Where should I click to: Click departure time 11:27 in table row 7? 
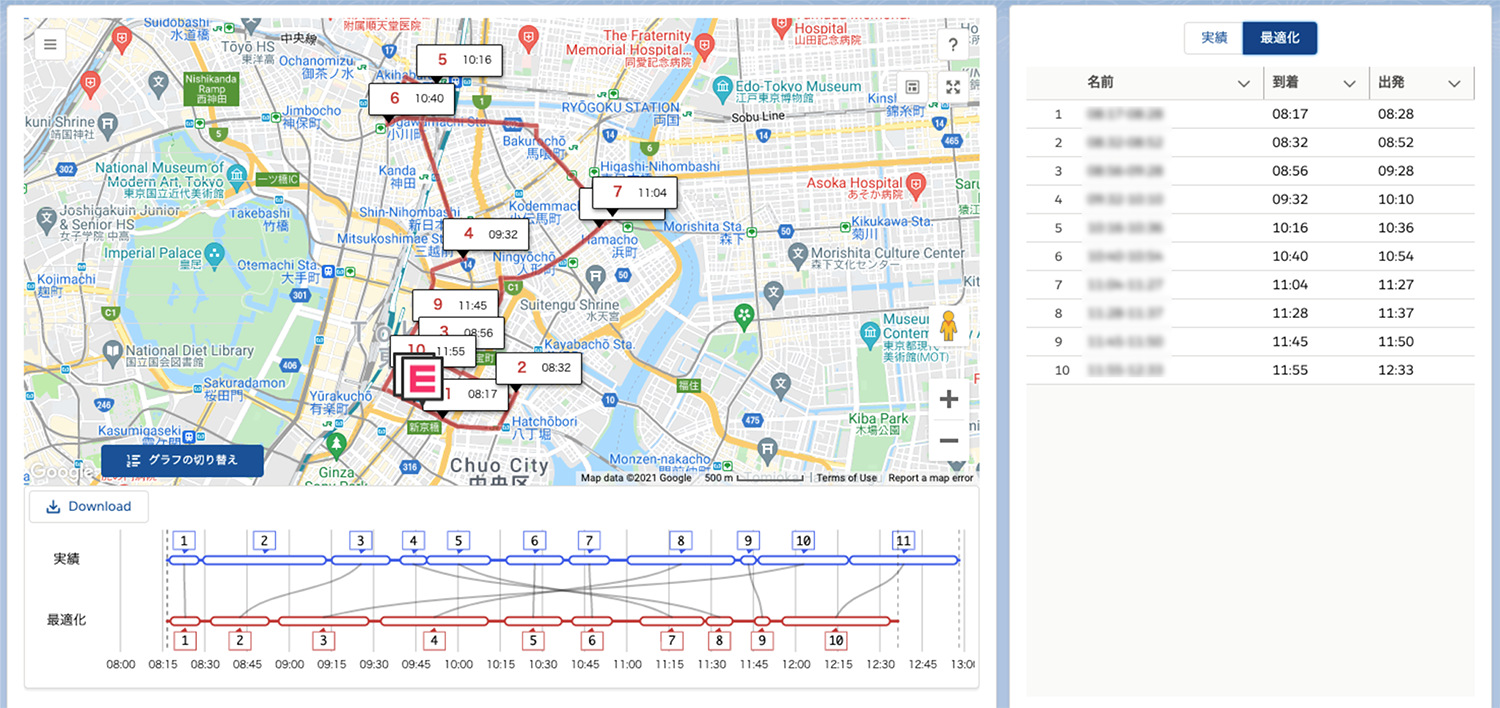(1396, 285)
